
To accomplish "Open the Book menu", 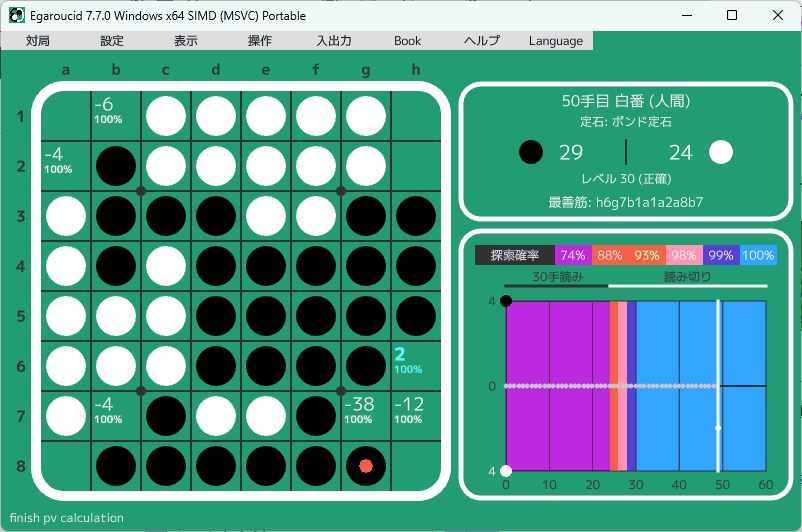I will (408, 41).
